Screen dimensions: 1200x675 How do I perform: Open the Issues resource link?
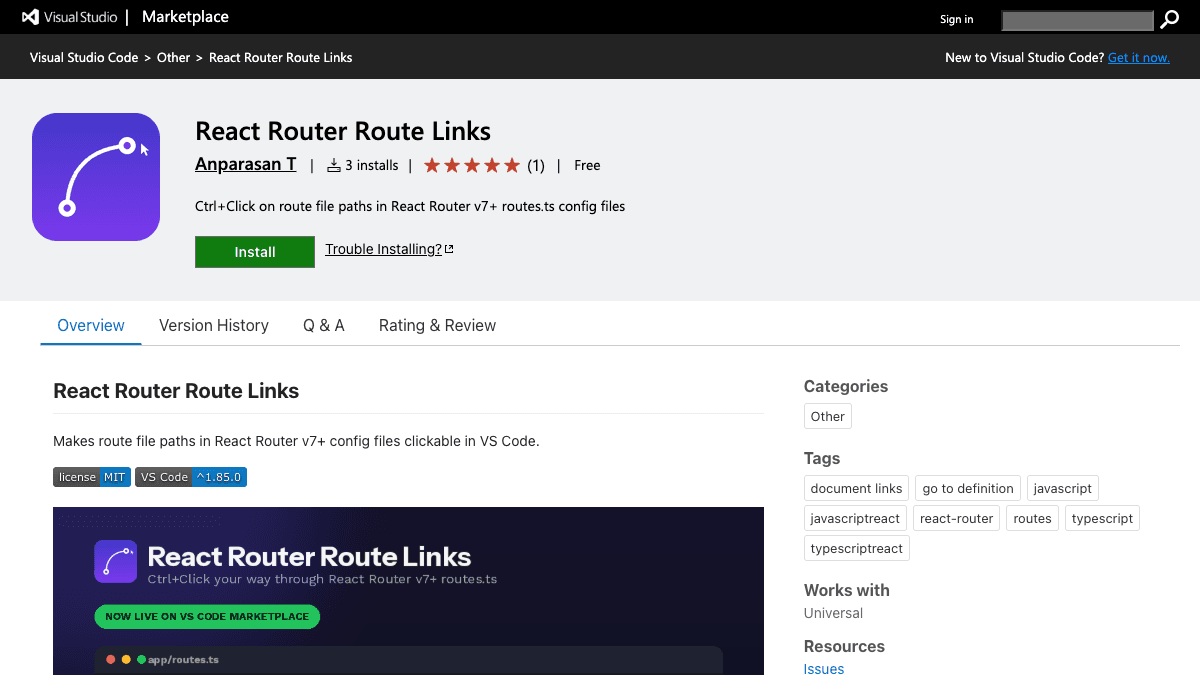(x=824, y=669)
